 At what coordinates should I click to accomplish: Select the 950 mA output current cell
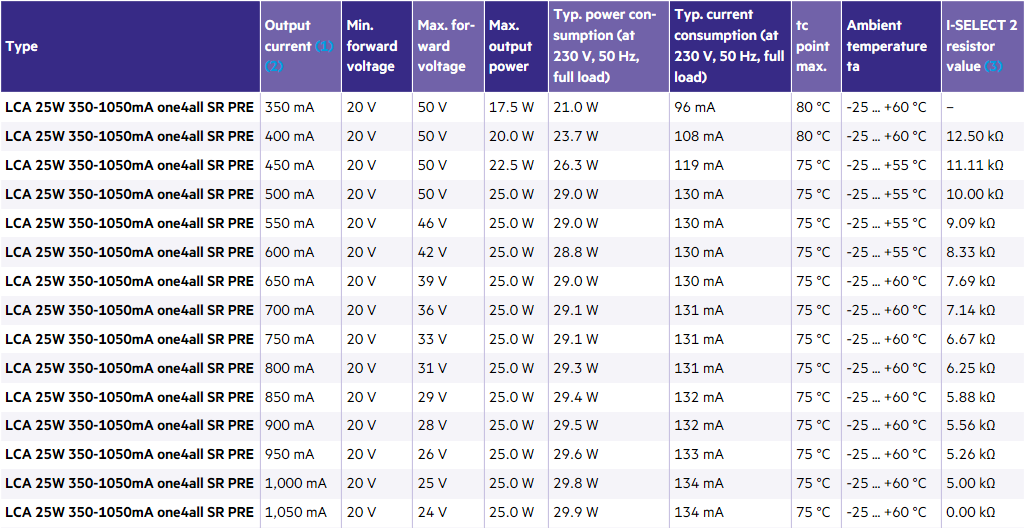[x=301, y=454]
